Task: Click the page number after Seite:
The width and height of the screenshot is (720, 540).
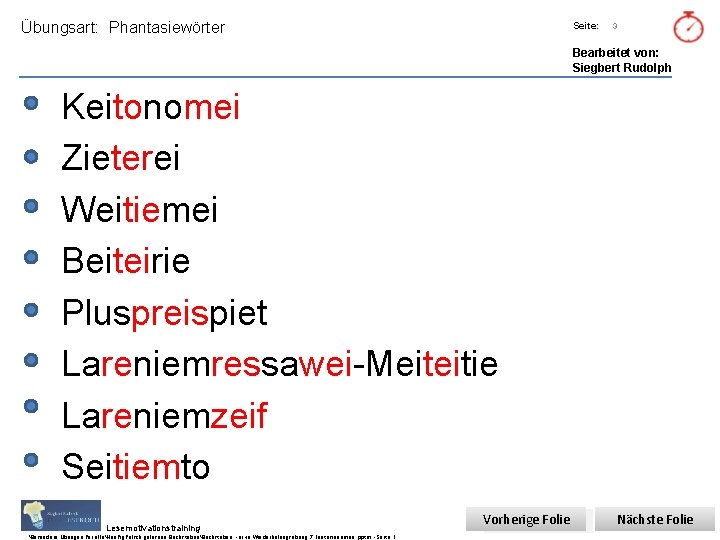Action: point(615,26)
